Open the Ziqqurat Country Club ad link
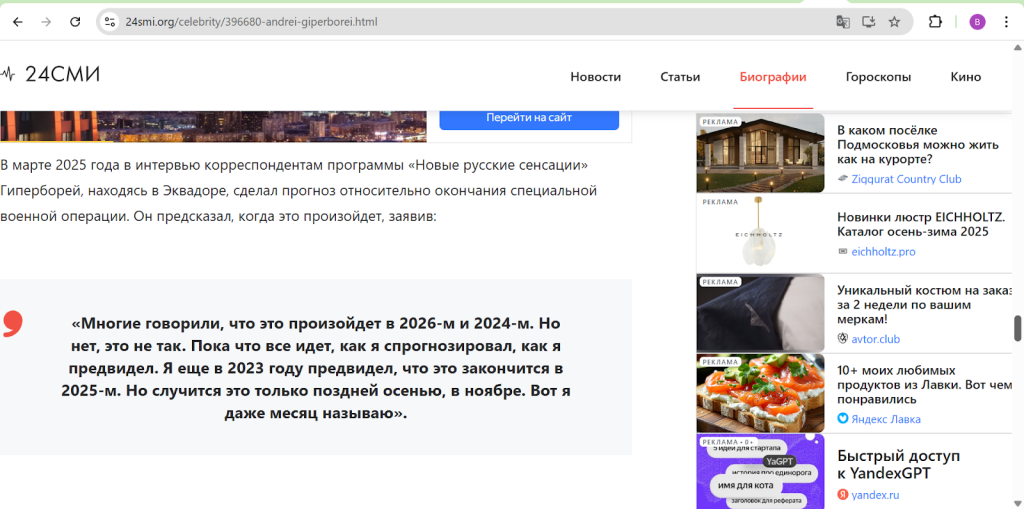Screen dimensions: 1024x509 coord(905,179)
